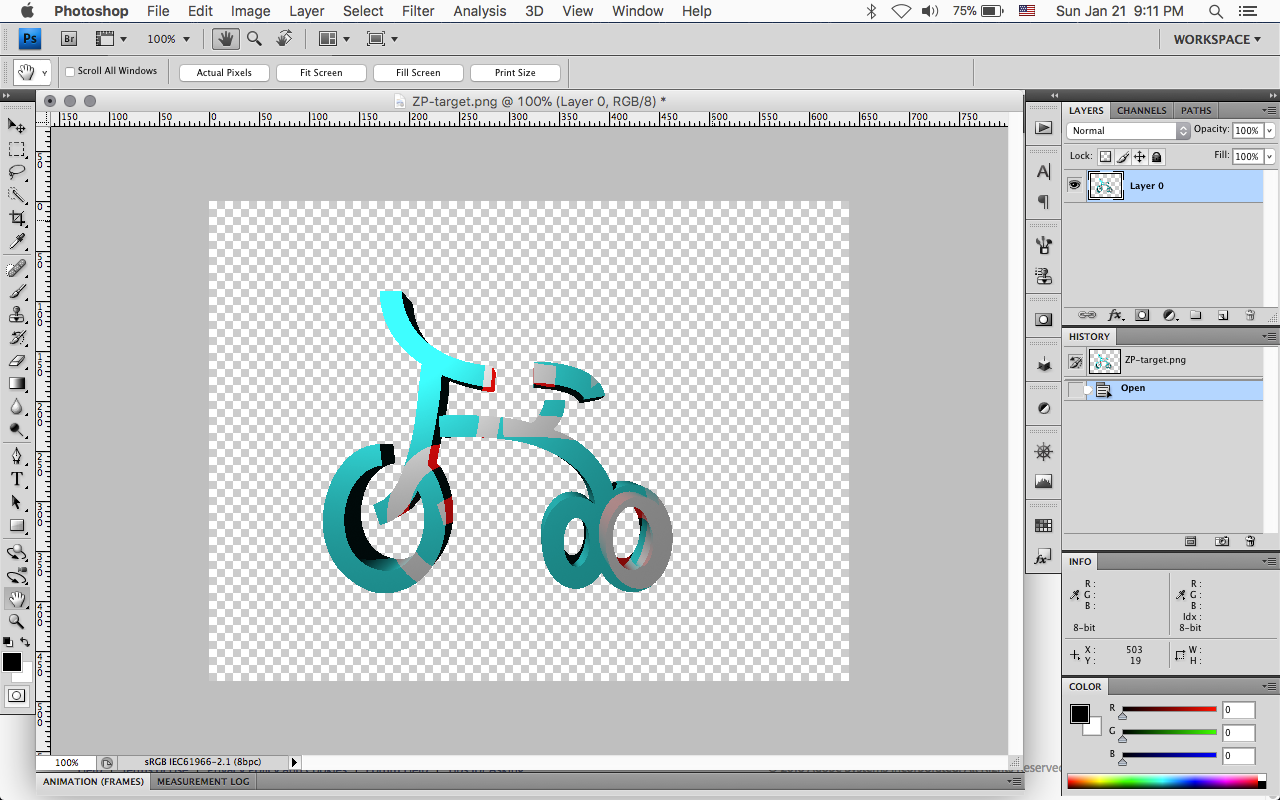
Task: Open the Clone Source panel icon
Action: pos(1044,276)
